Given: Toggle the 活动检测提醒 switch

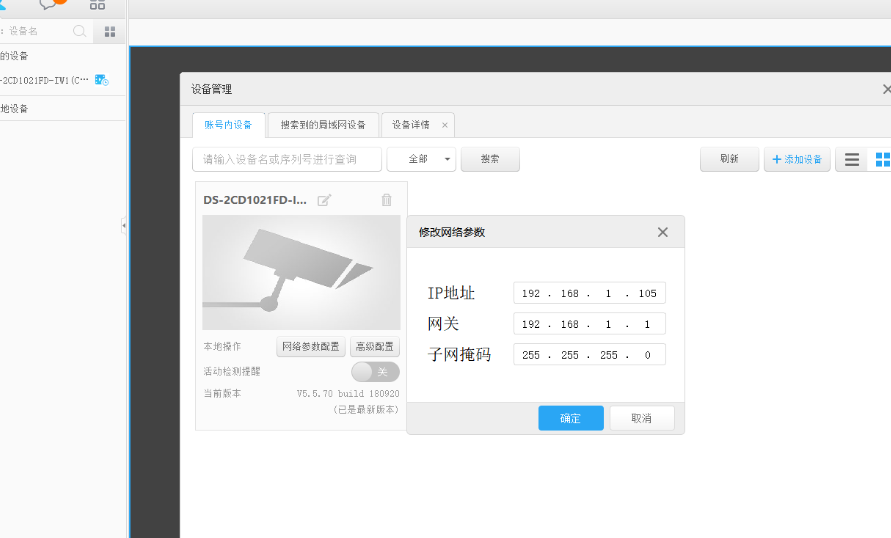Looking at the screenshot, I should [x=375, y=372].
